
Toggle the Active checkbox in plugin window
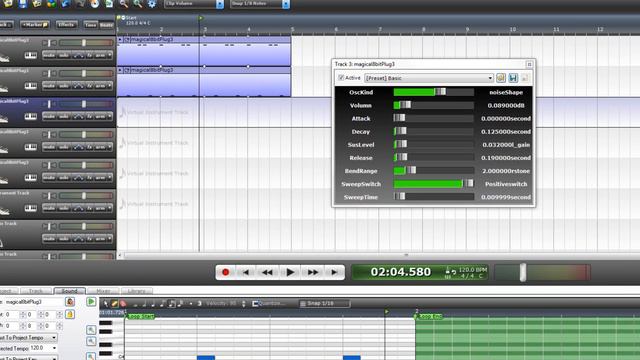[341, 78]
